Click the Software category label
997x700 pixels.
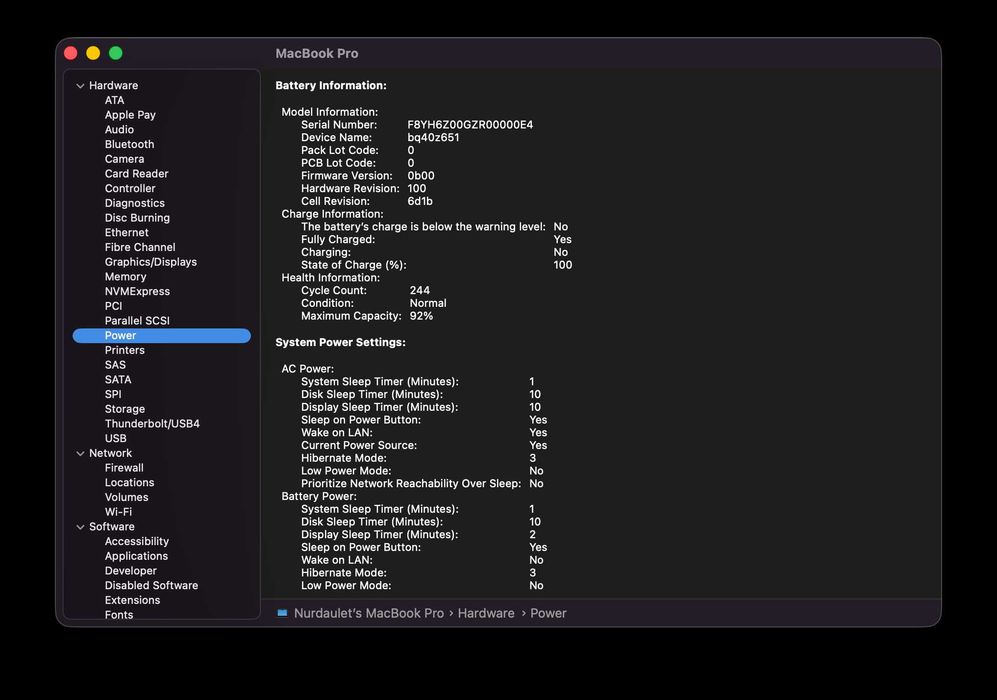111,527
